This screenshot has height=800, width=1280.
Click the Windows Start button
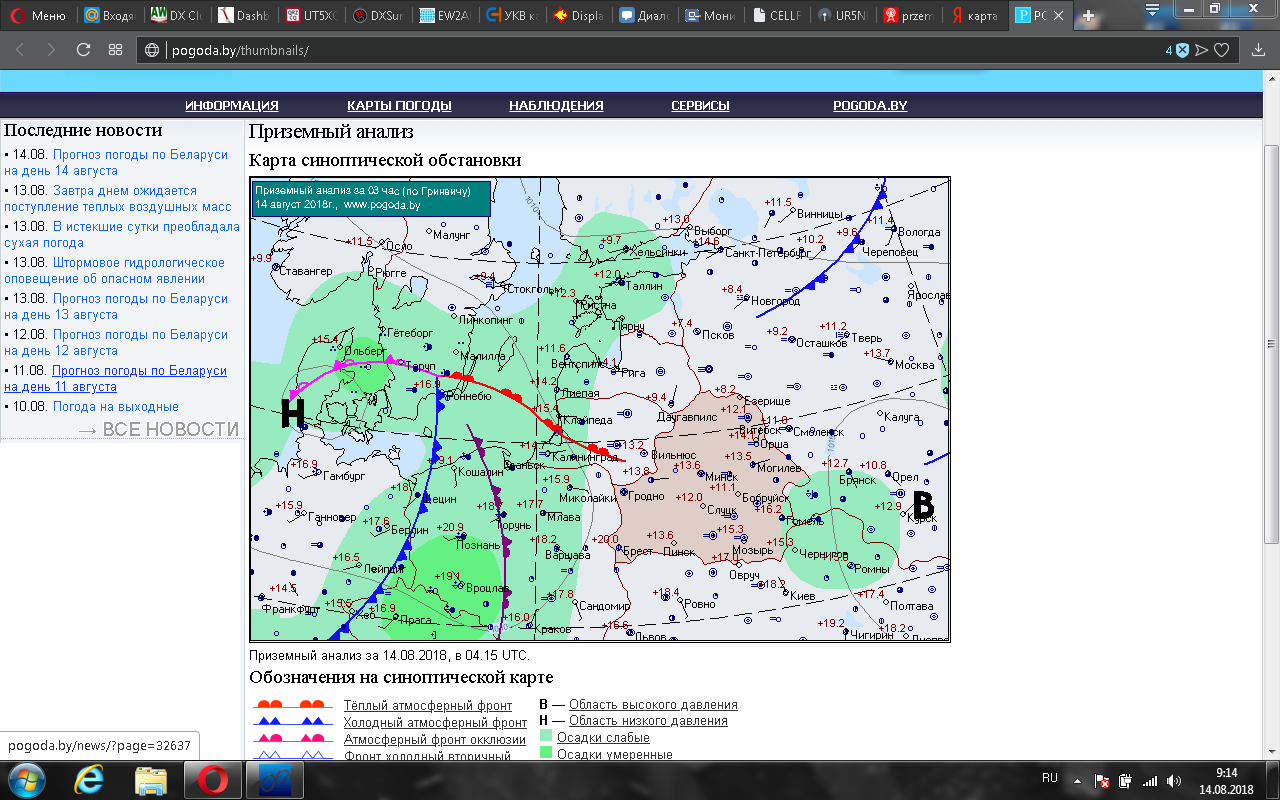[25, 778]
